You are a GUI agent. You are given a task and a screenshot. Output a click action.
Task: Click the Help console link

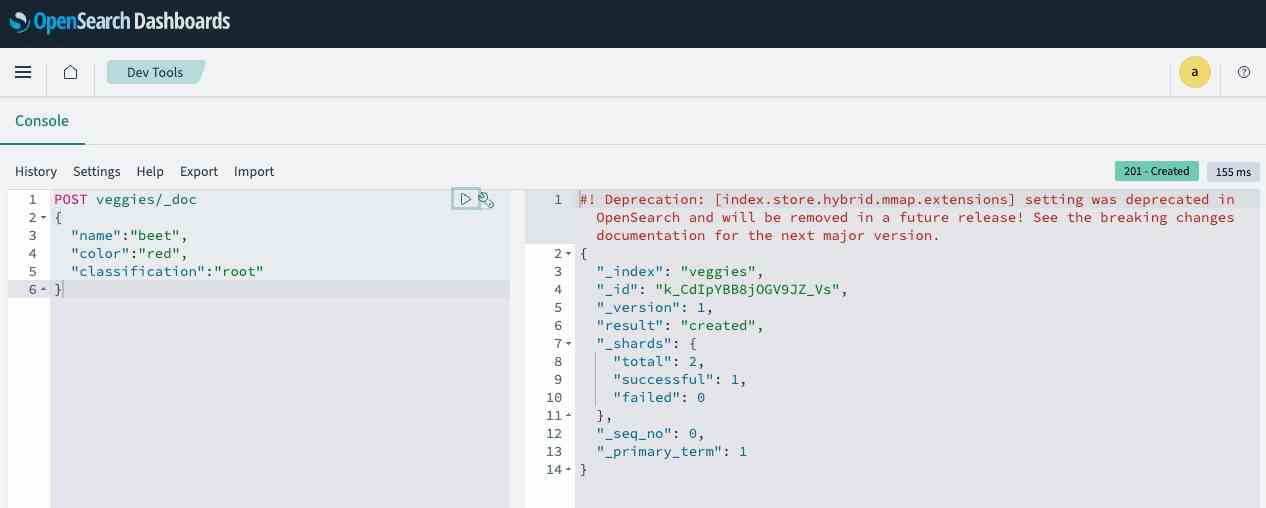150,172
